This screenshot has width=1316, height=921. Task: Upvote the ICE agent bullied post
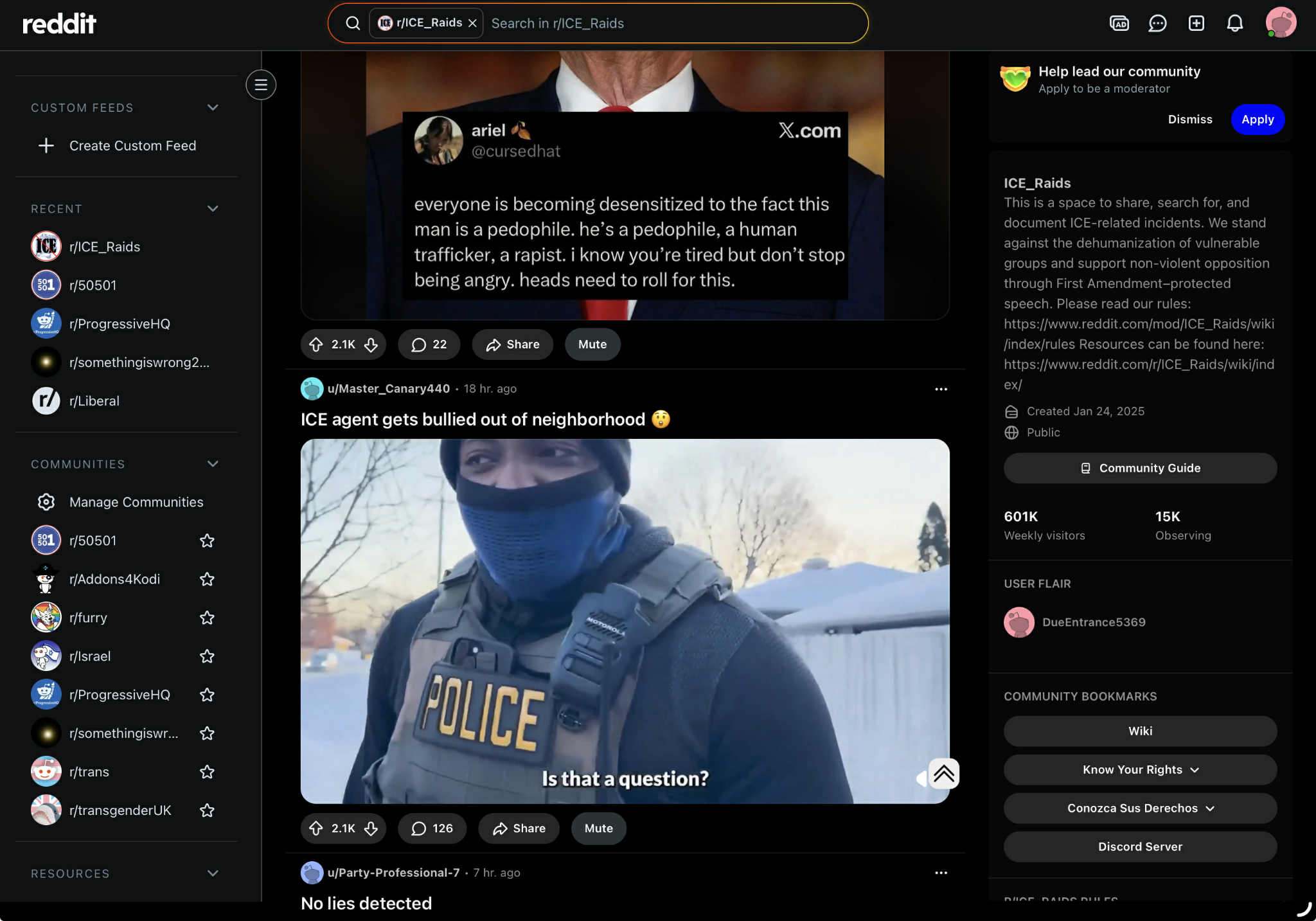tap(316, 828)
